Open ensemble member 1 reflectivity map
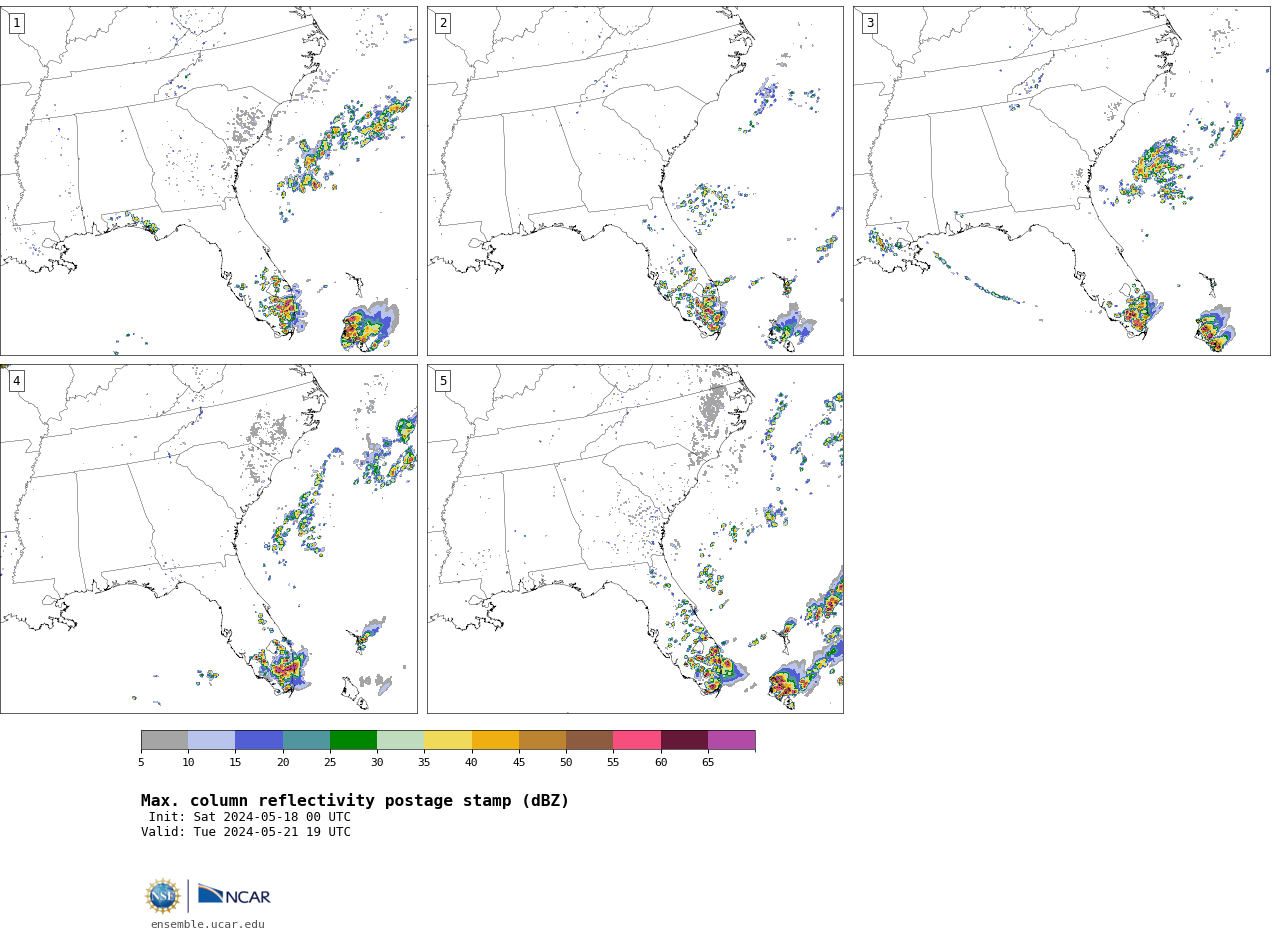1280x936 pixels. click(209, 181)
